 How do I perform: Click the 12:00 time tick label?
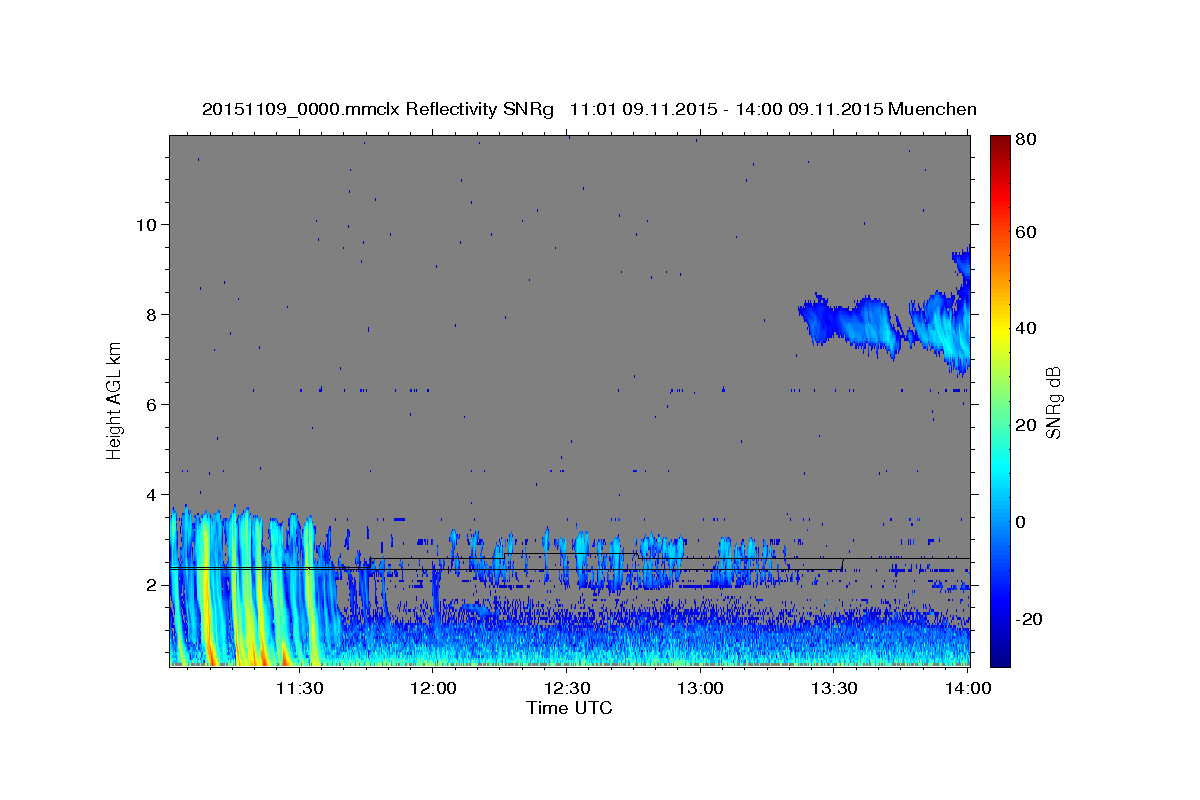[x=433, y=689]
